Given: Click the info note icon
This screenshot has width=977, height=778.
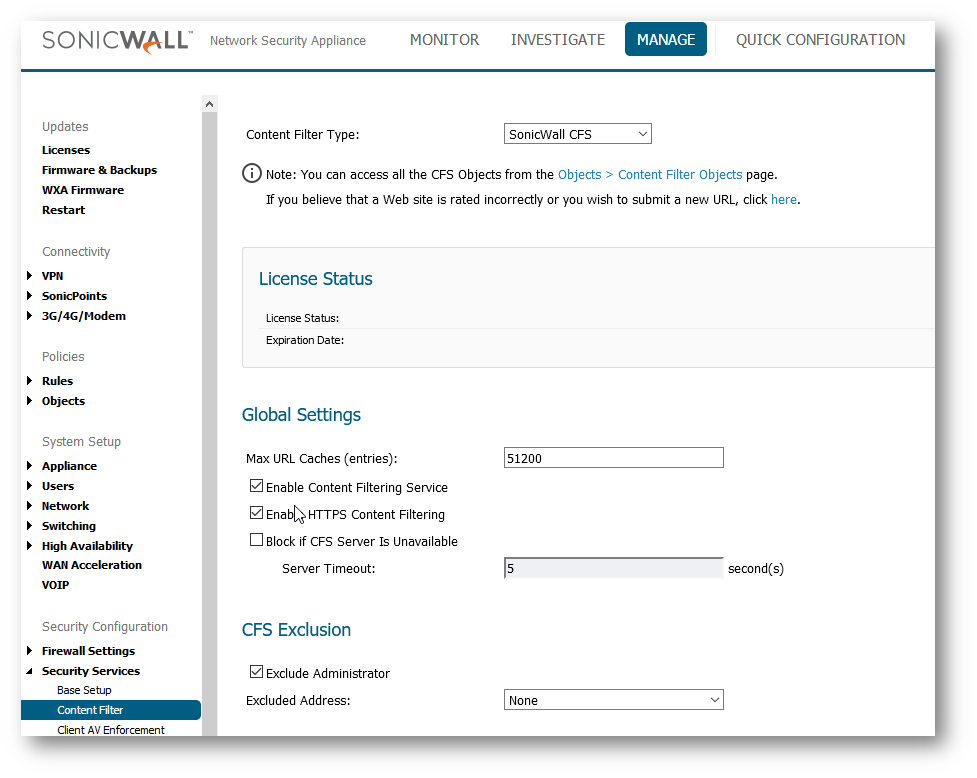Looking at the screenshot, I should 252,174.
